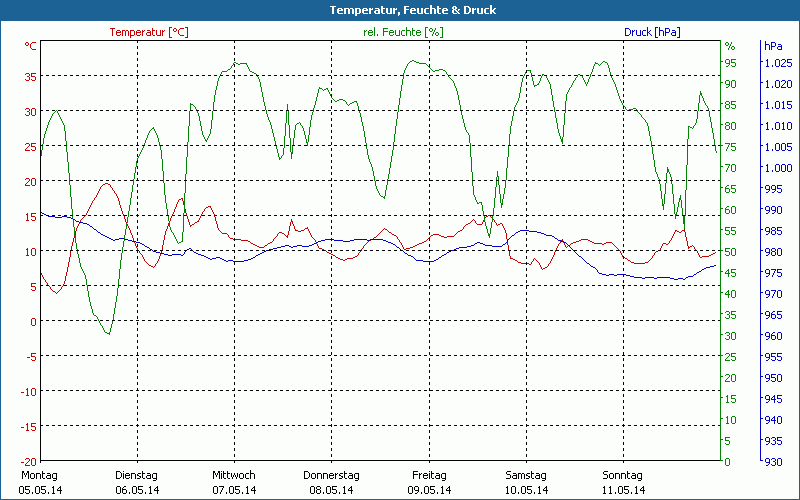Screen dimensions: 800x500
Task: Click the date '05.05.14'
Action: pos(40,490)
